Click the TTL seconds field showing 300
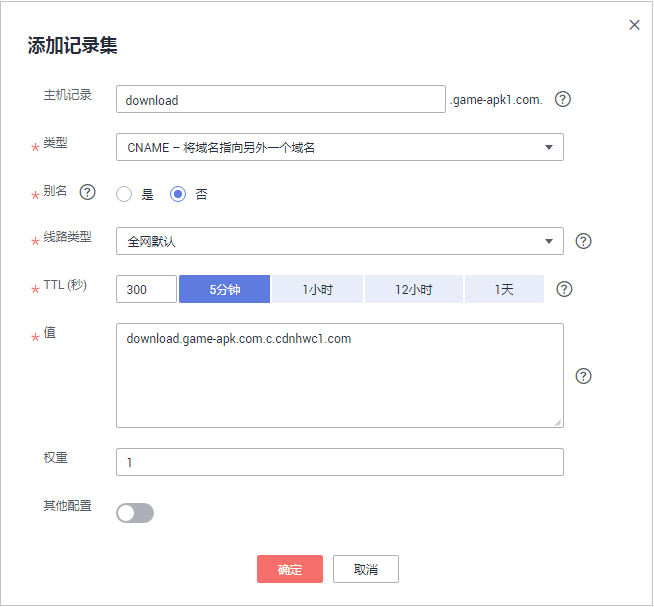This screenshot has height=607, width=654. pos(146,289)
